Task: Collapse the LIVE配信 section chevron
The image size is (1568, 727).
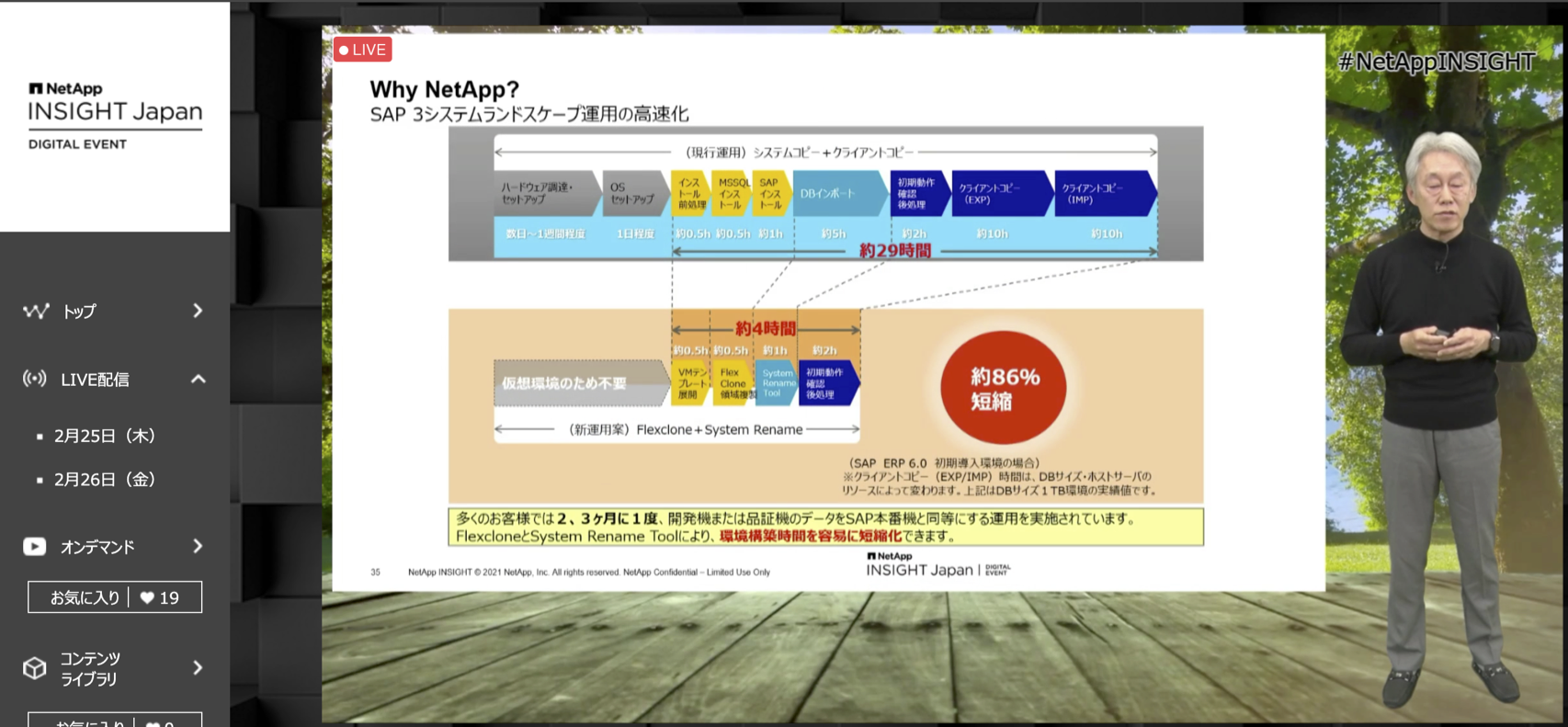Action: pyautogui.click(x=198, y=379)
